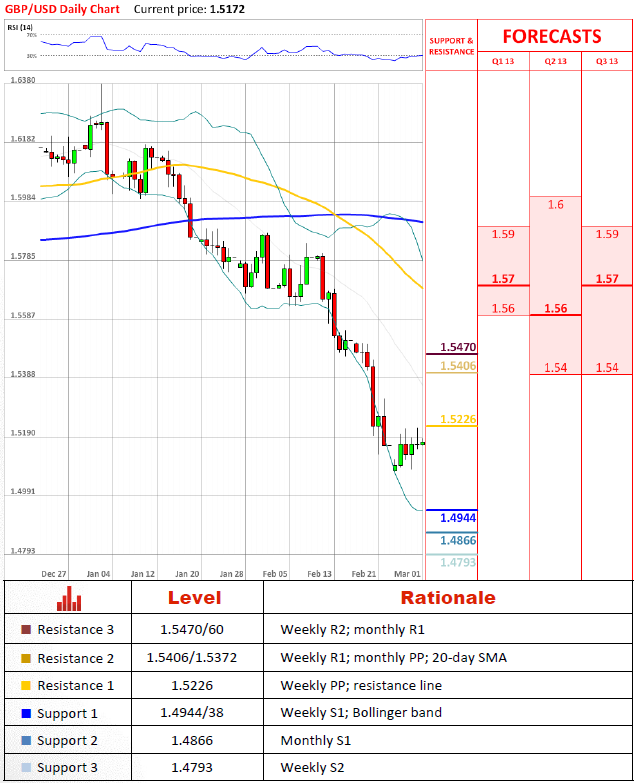
Task: Click the 1.6 forecast value under Q2 13
Action: (x=556, y=204)
